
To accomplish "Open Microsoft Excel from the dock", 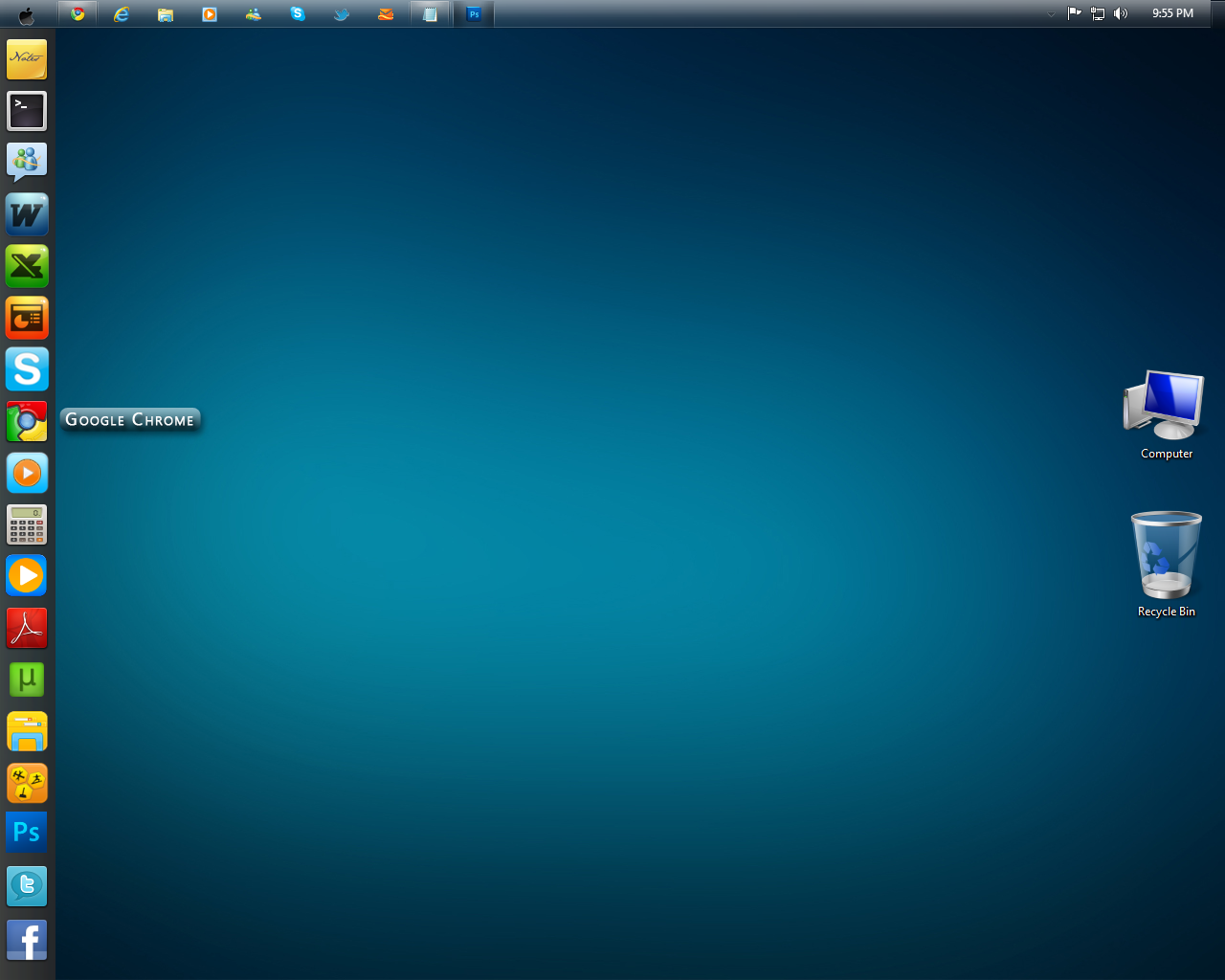I will pyautogui.click(x=26, y=266).
